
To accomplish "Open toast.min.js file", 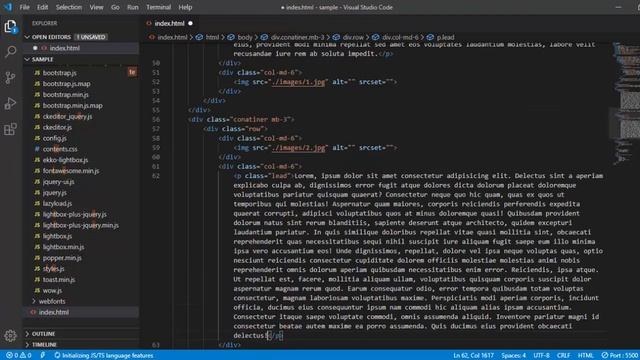I will (59, 280).
